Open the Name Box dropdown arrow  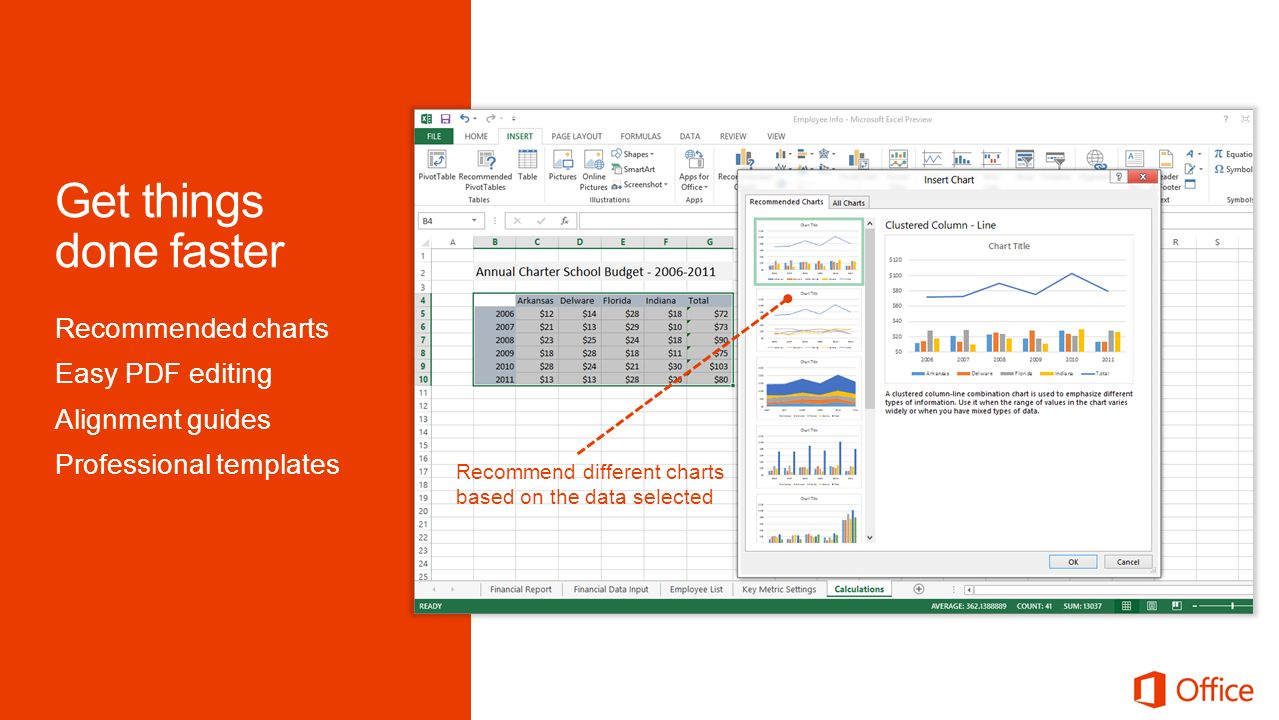[475, 220]
